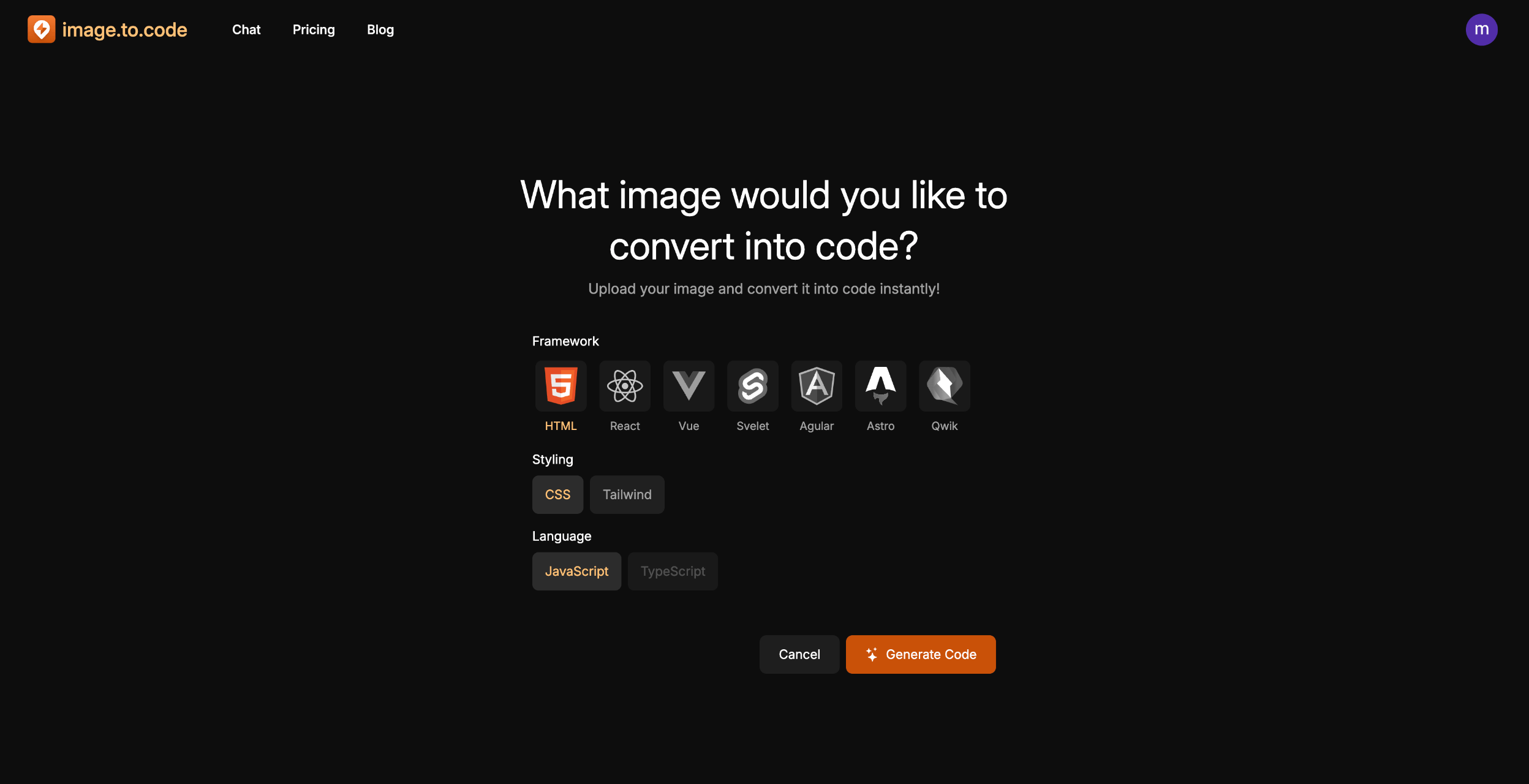Select the HTML framework icon

[x=561, y=386]
